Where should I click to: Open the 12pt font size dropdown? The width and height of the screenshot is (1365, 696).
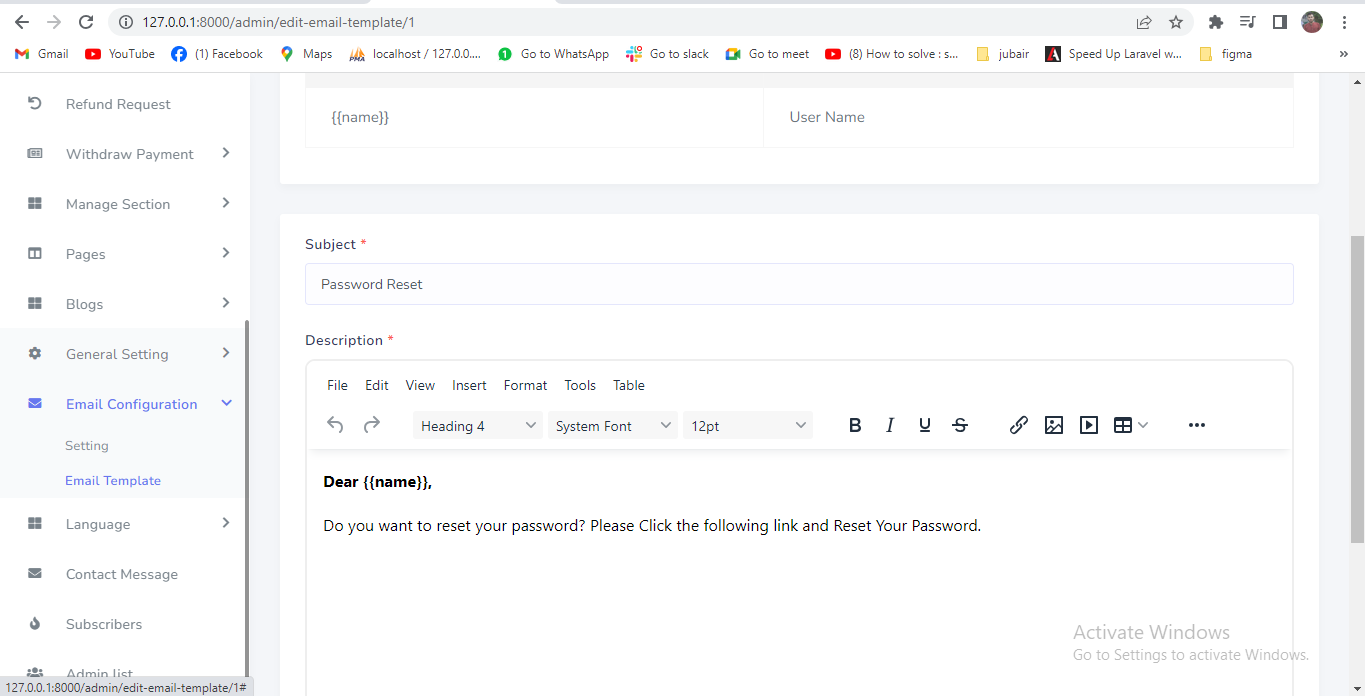tap(747, 426)
